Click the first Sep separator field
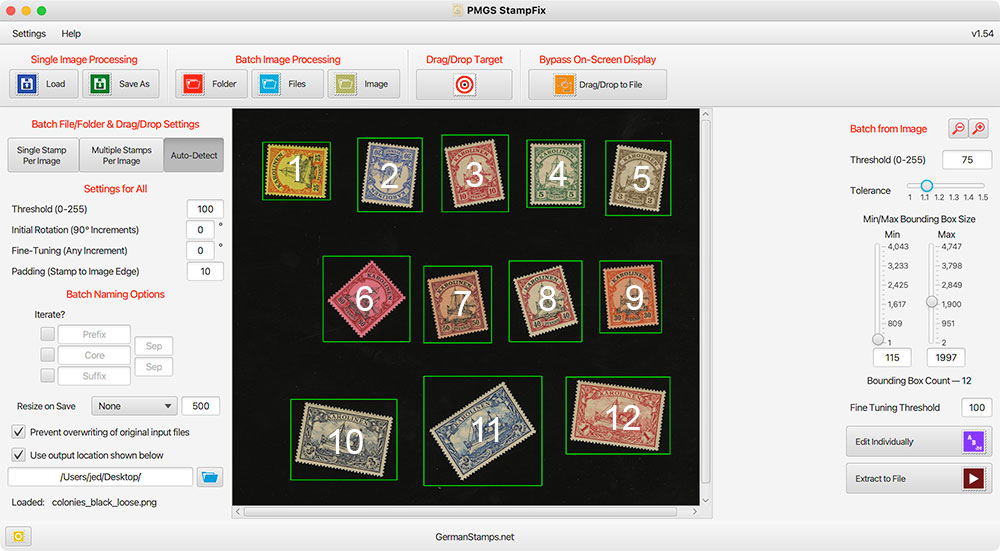The image size is (1000, 551). 154,346
